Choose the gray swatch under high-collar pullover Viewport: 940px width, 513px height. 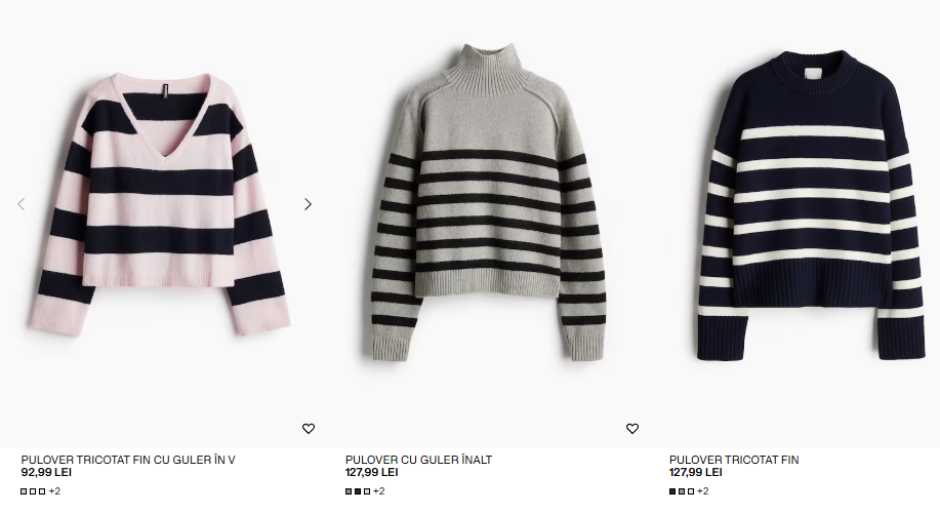tap(348, 491)
